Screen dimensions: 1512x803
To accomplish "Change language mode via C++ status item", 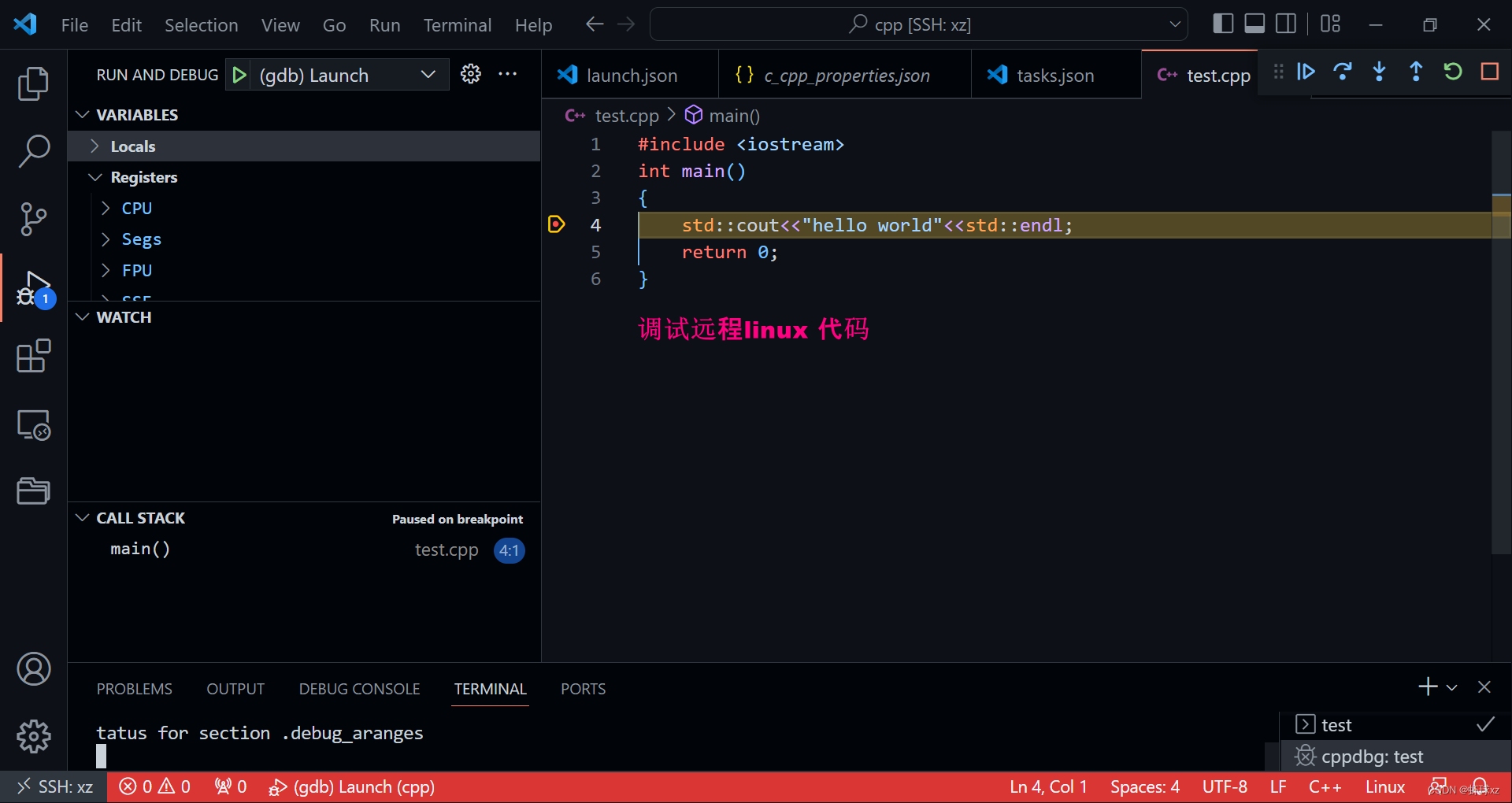I will click(x=1325, y=786).
